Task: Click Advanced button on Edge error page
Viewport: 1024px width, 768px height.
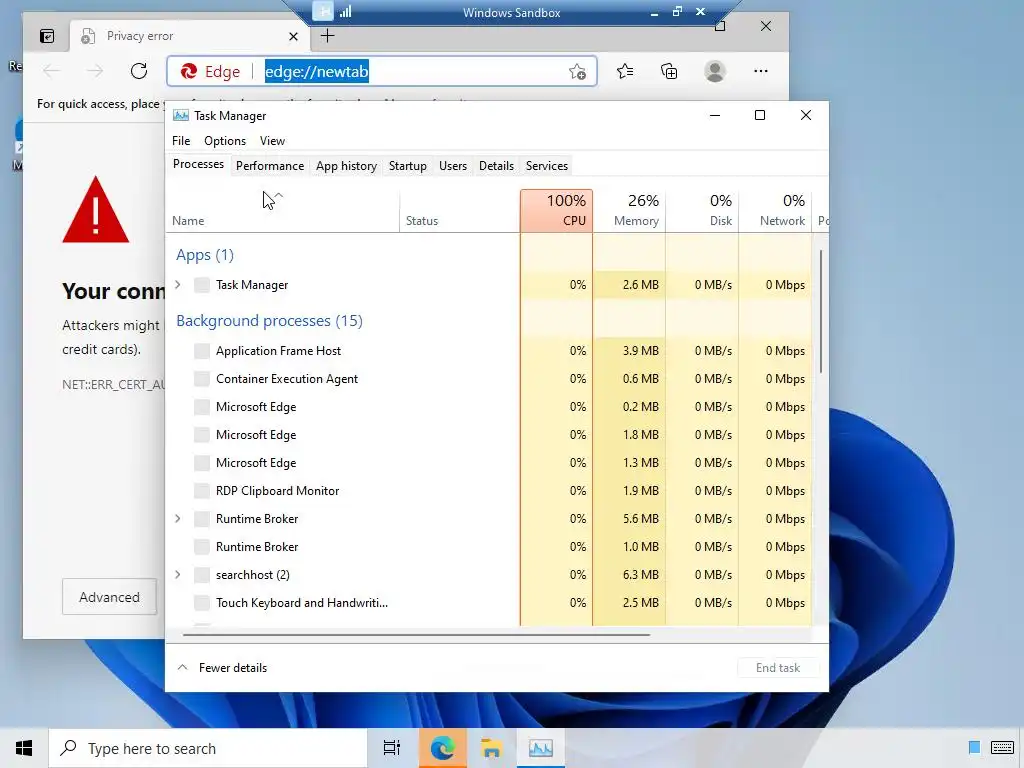Action: 109,597
